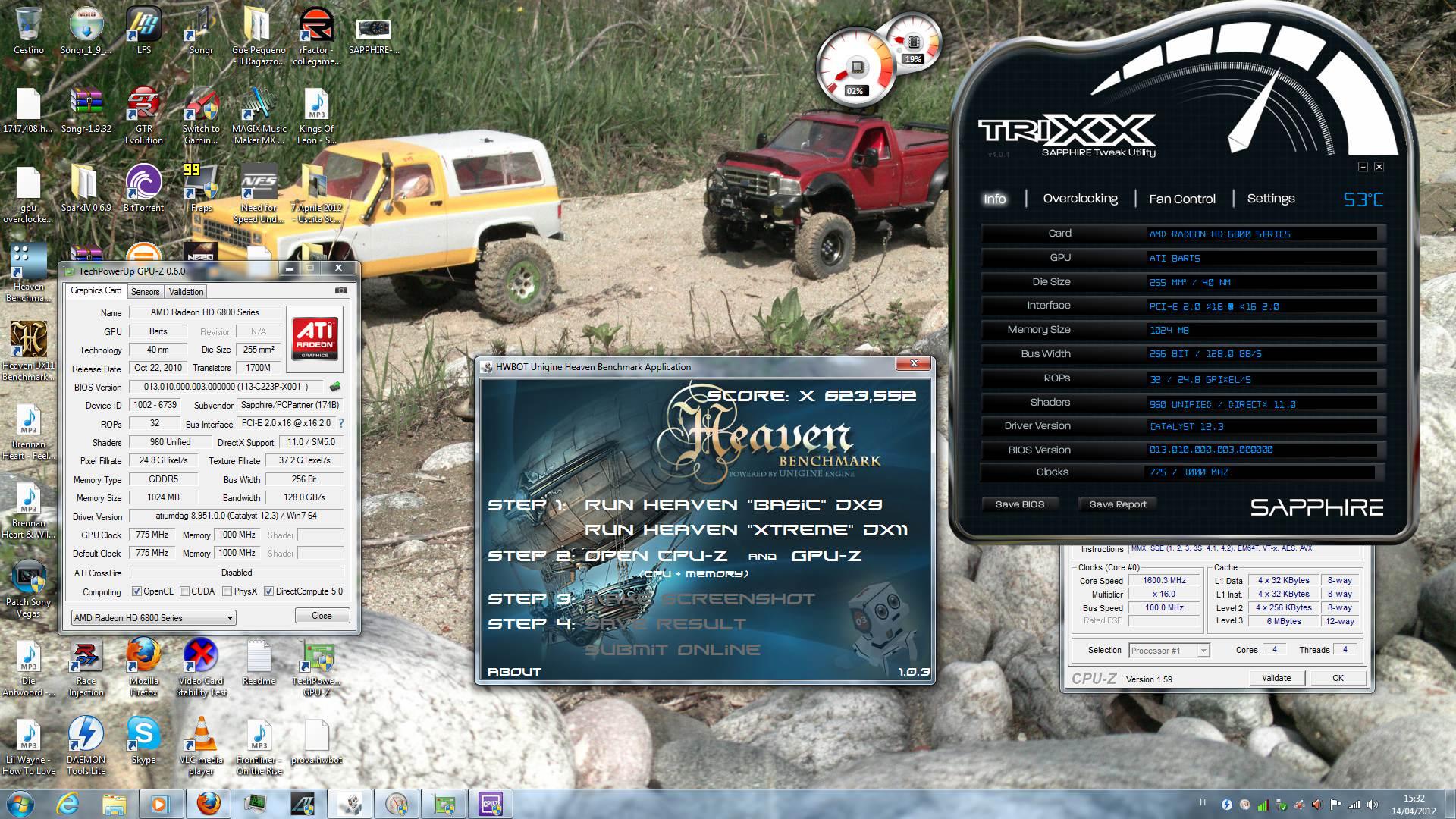Open Skype desktop shortcut
This screenshot has width=1456, height=819.
(144, 741)
